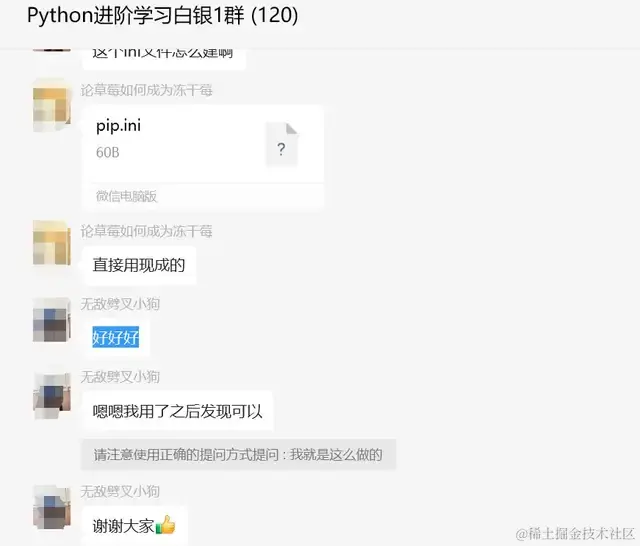This screenshot has height=546, width=640.
Task: Click the 微信电脑版 source label
Action: (127, 196)
